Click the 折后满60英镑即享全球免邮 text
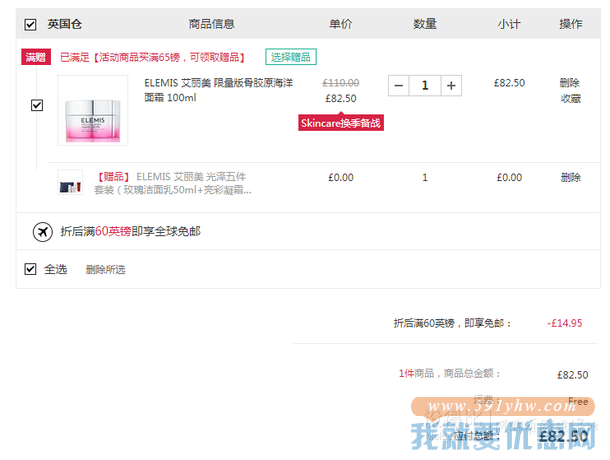The image size is (610, 460). pyautogui.click(x=130, y=232)
